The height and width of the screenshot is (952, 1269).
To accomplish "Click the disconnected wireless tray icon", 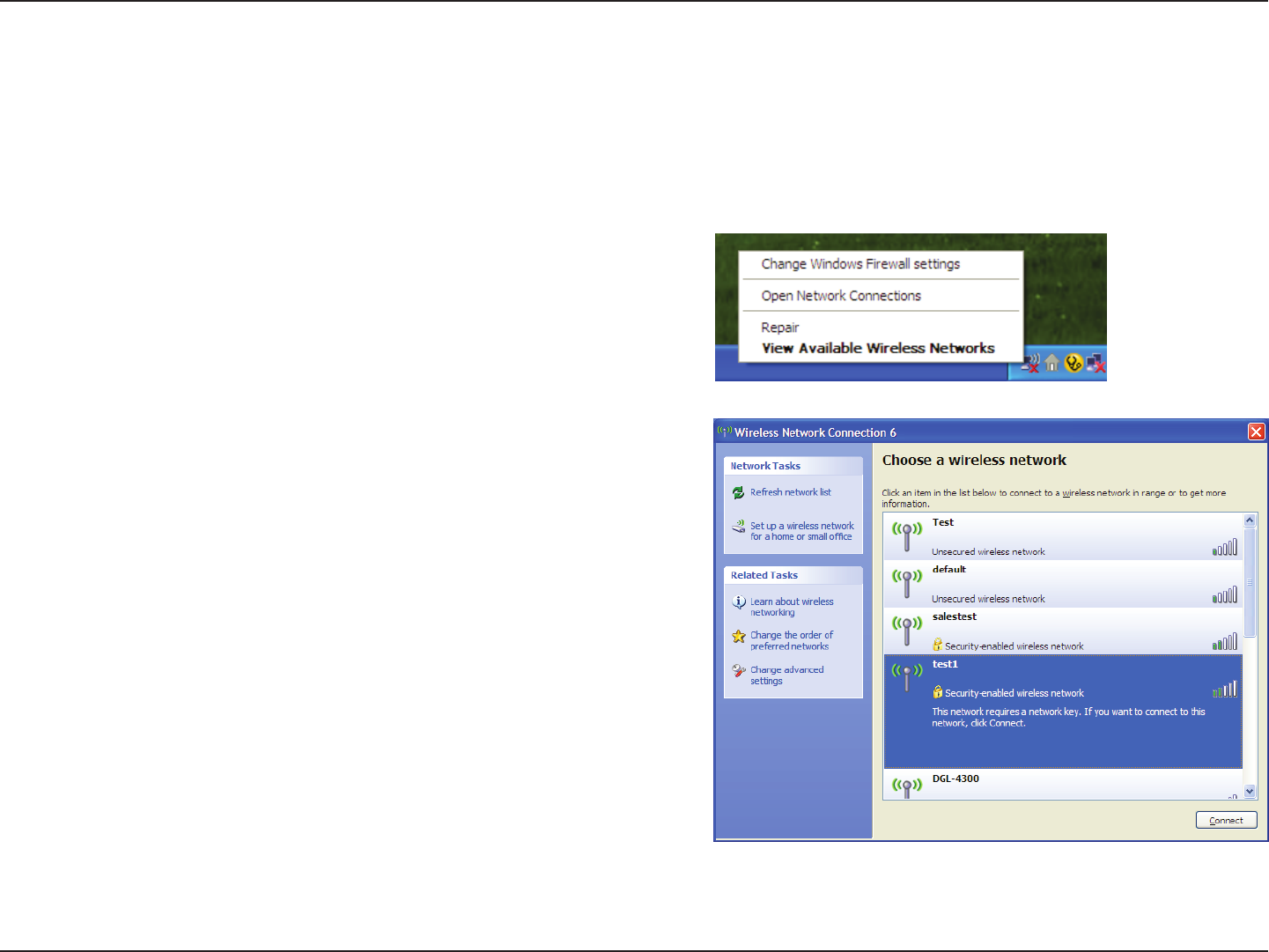I will 1030,363.
